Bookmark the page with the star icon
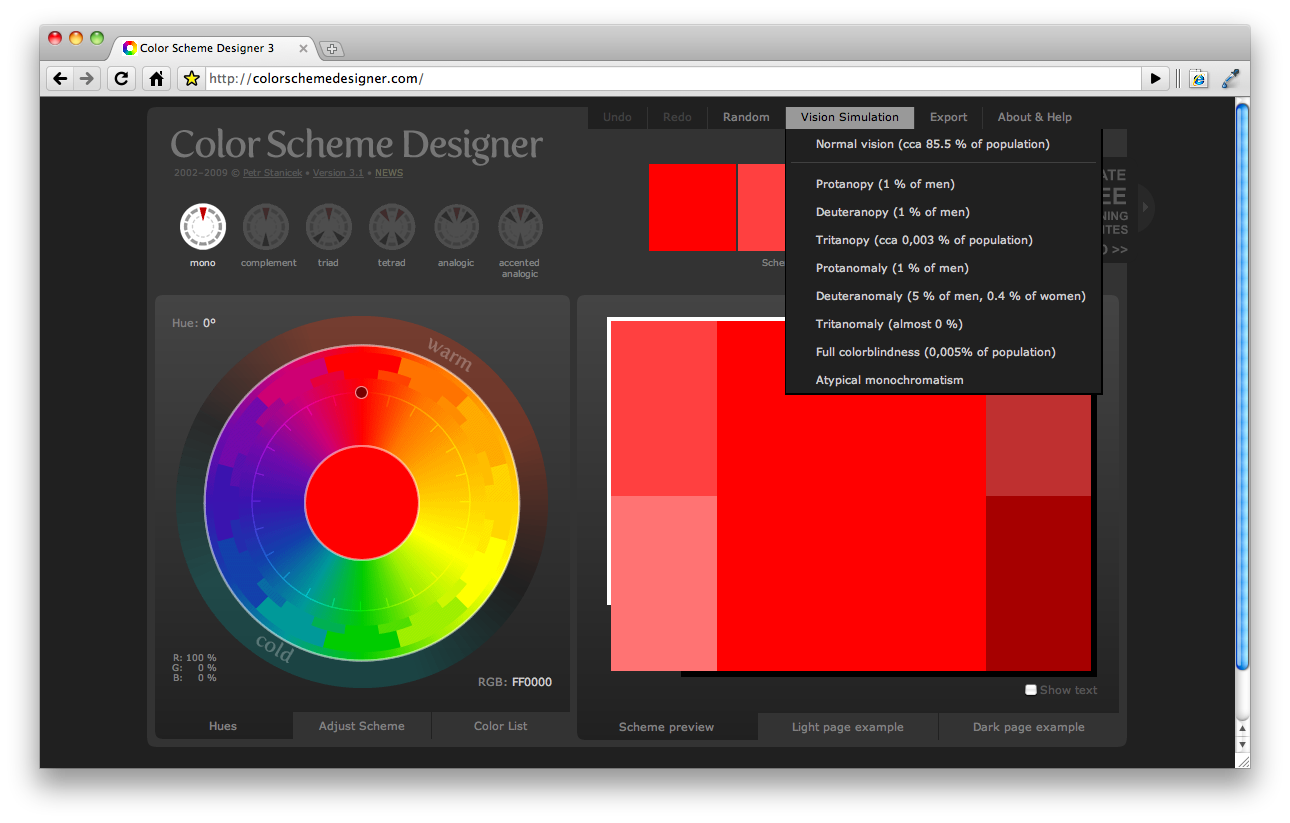Viewport: 1290px width, 823px height. point(191,78)
